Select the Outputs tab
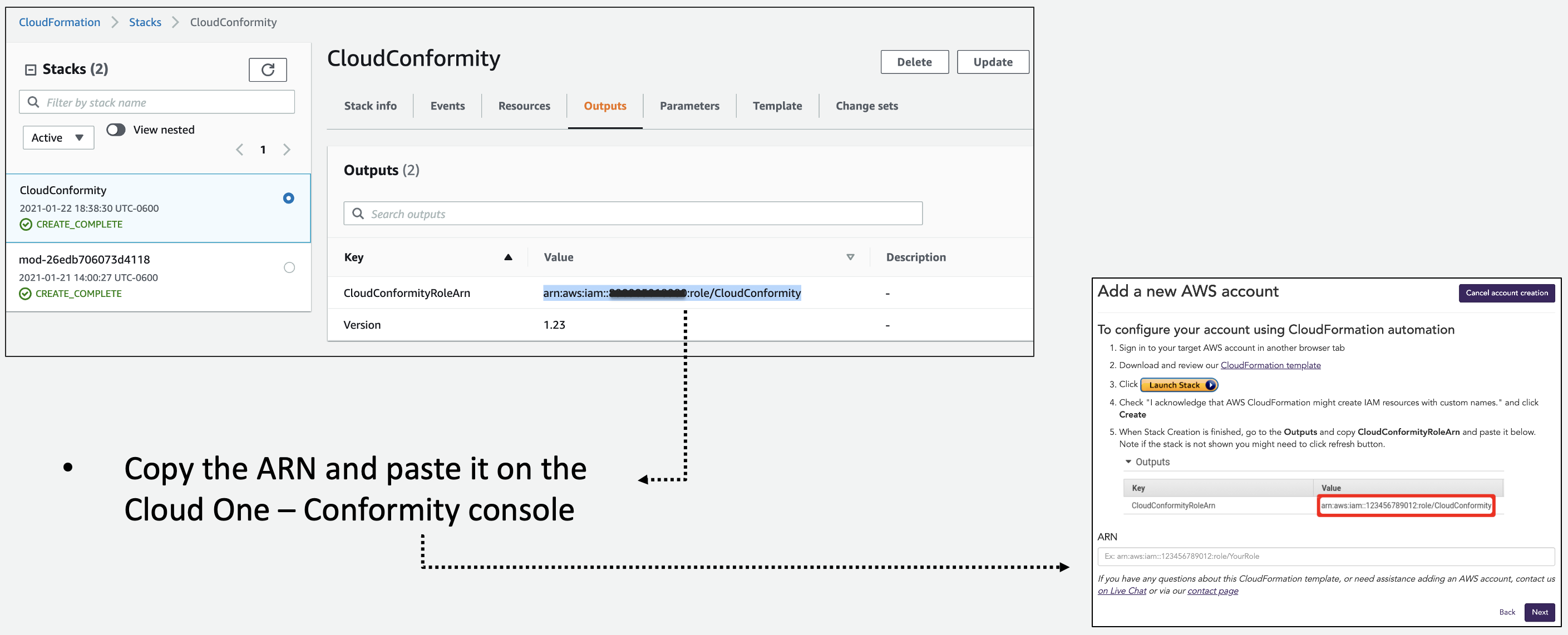The height and width of the screenshot is (635, 1568). (605, 106)
